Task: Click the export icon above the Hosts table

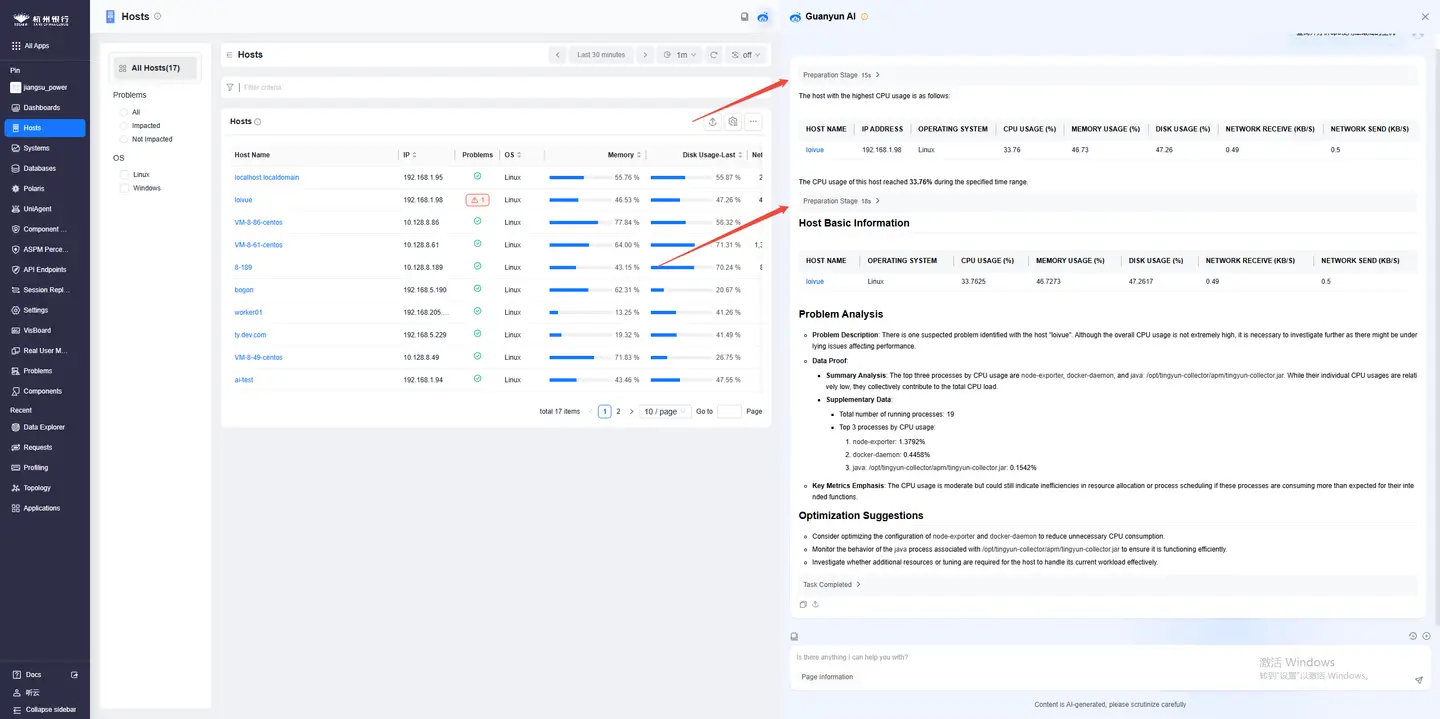Action: [x=712, y=121]
